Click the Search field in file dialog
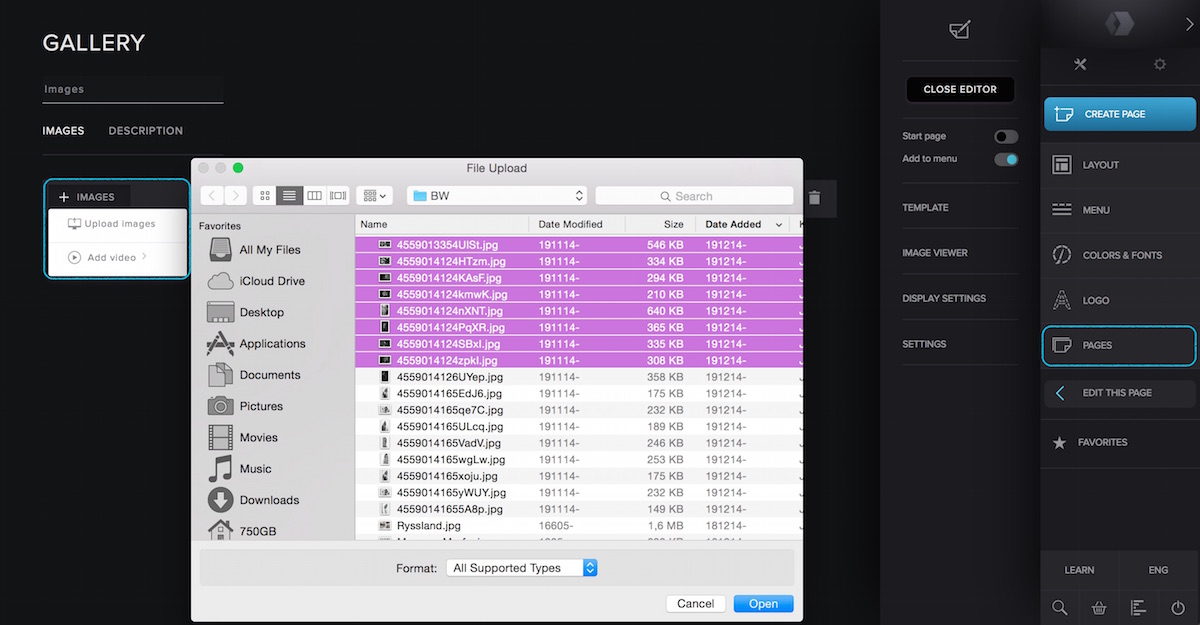This screenshot has width=1200, height=625. tap(694, 196)
